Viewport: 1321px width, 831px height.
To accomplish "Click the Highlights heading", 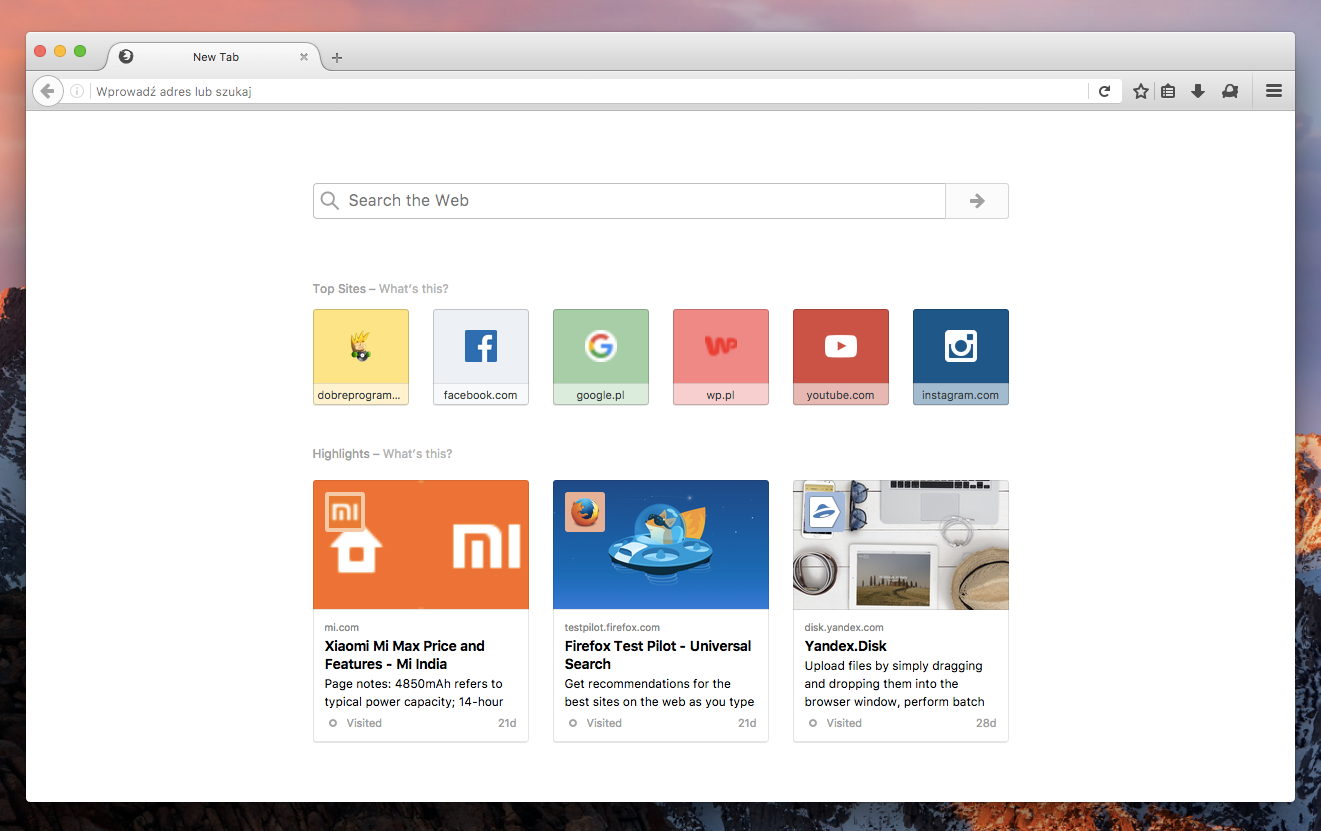I will click(x=341, y=454).
